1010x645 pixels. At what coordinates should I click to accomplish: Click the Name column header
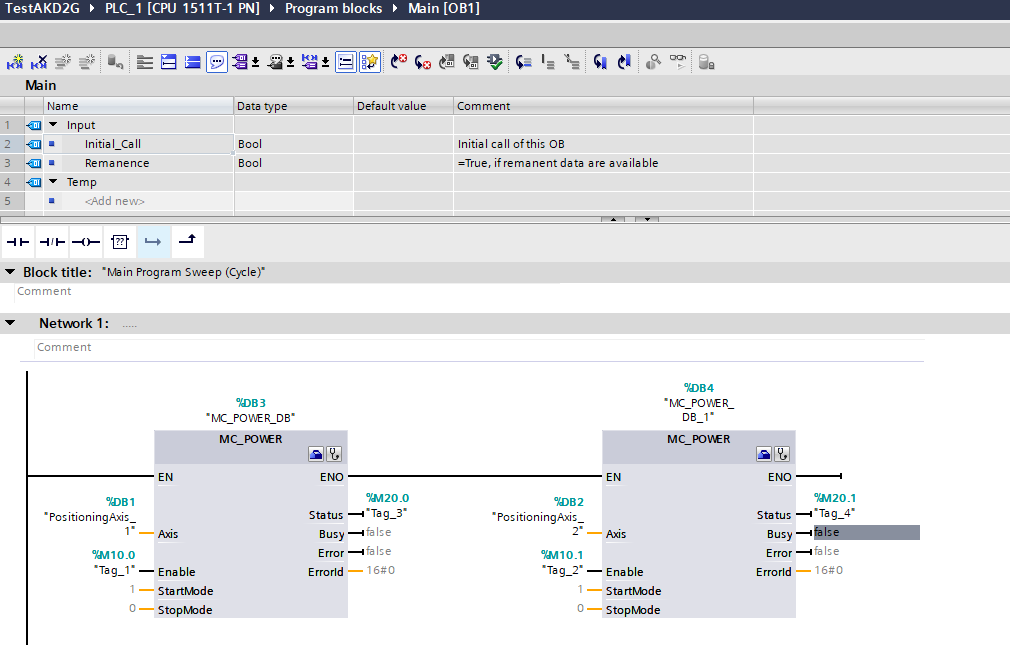point(138,106)
